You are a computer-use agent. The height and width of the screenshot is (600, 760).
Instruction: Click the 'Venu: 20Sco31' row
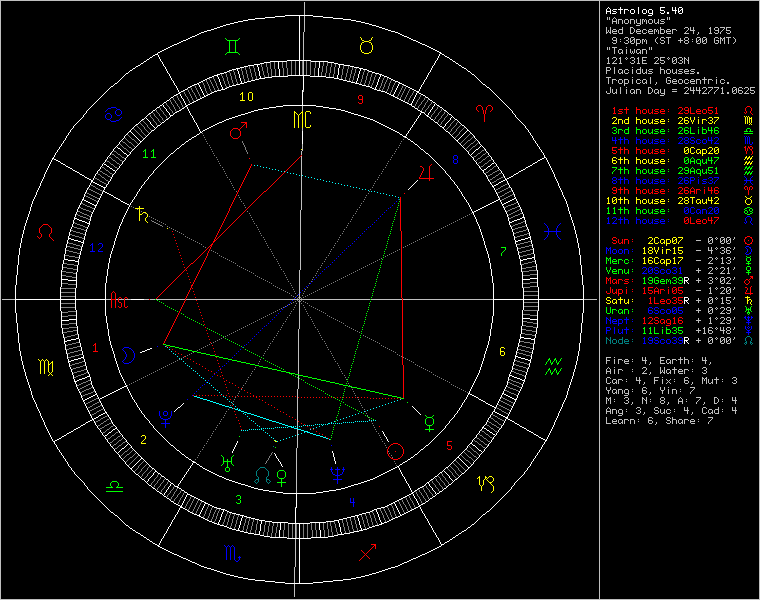[x=681, y=270]
